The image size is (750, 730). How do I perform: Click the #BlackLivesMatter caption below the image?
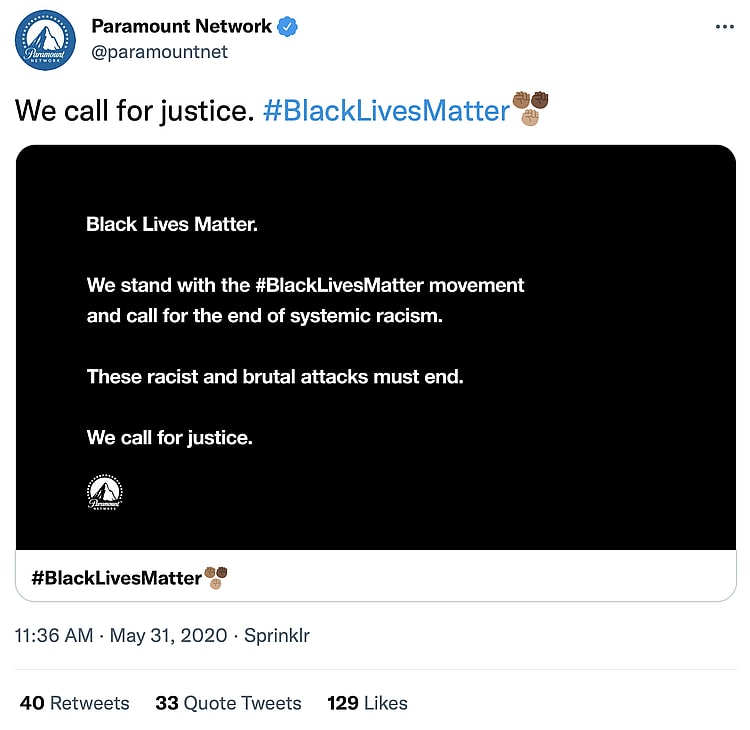116,578
